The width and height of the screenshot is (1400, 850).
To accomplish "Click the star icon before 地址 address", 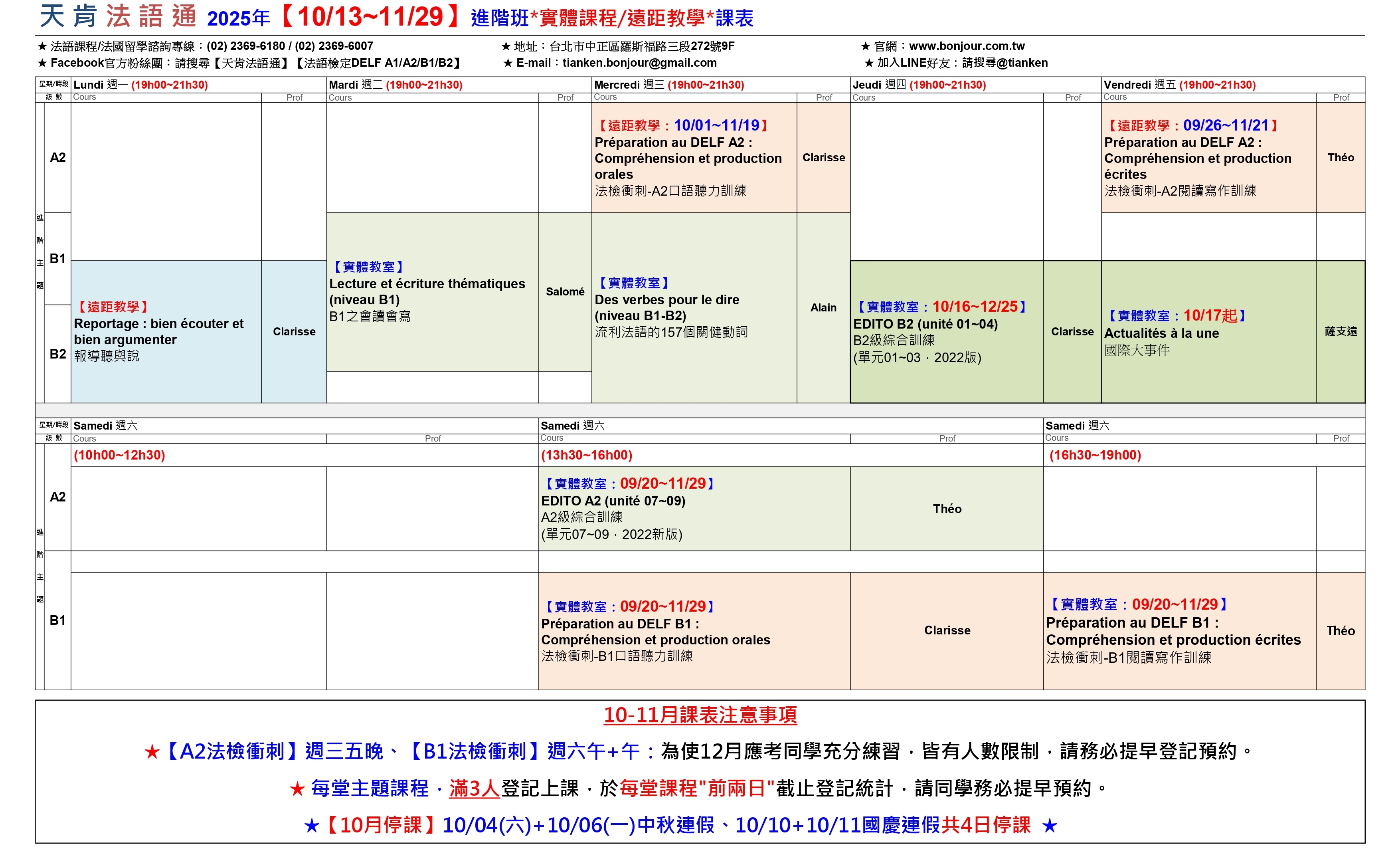I will pyautogui.click(x=506, y=47).
